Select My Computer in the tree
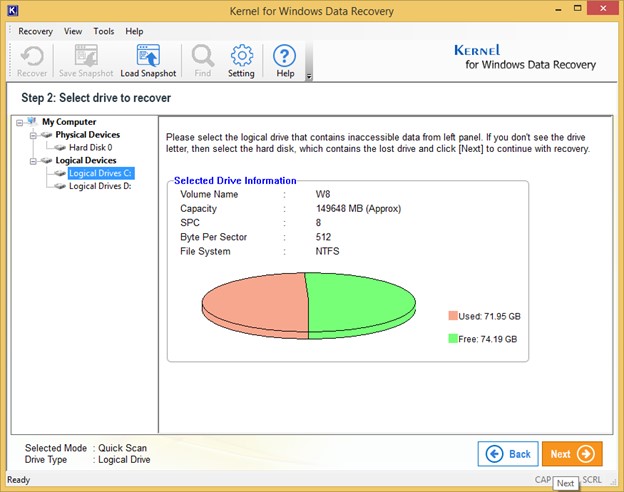 pyautogui.click(x=69, y=122)
